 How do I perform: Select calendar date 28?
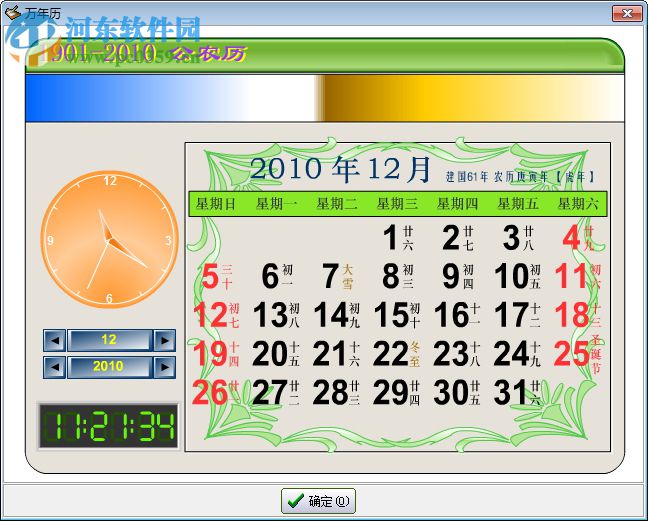pos(336,392)
